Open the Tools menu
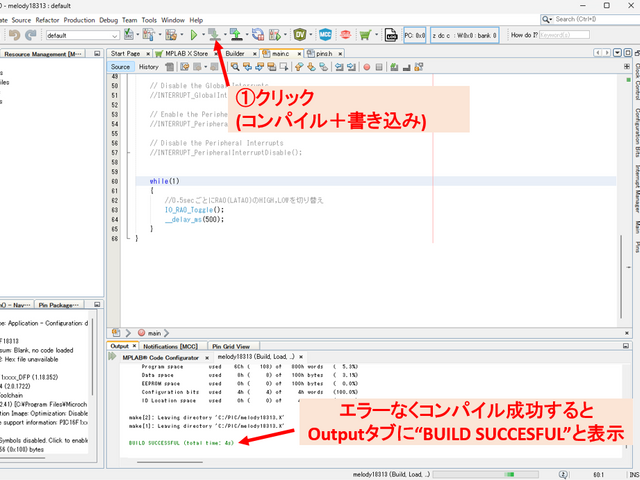Image resolution: width=640 pixels, height=480 pixels. coord(149,20)
